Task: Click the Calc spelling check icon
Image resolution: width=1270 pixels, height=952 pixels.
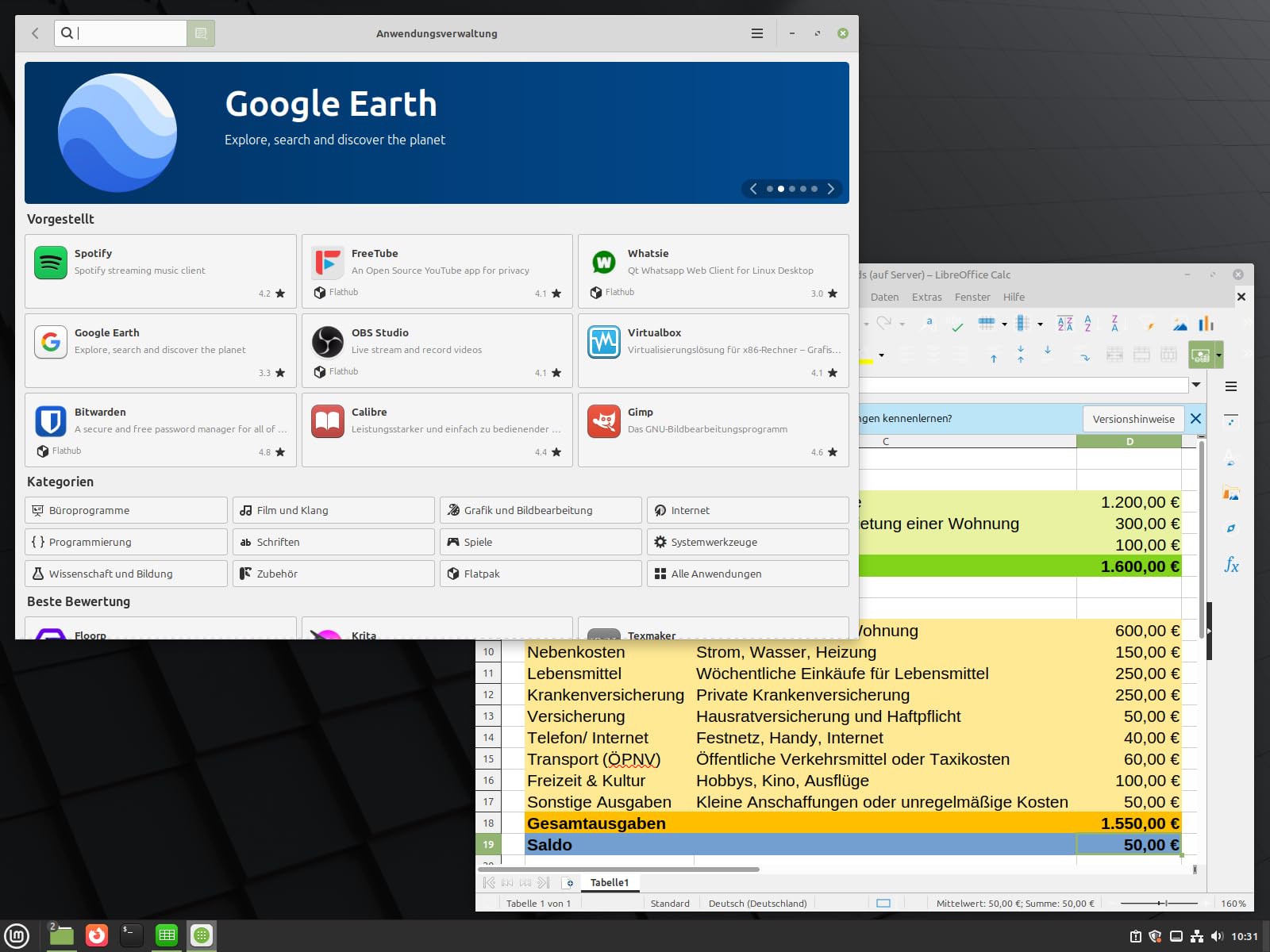Action: click(957, 324)
